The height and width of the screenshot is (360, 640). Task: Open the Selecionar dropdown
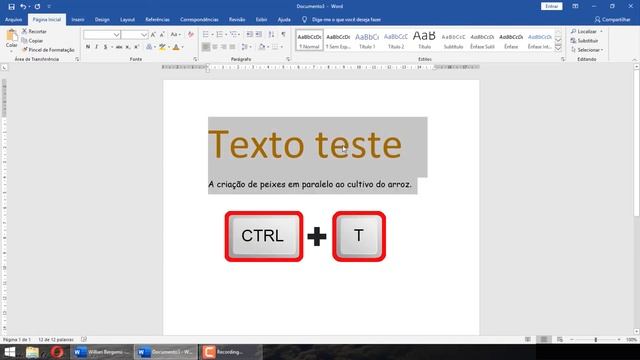[587, 50]
